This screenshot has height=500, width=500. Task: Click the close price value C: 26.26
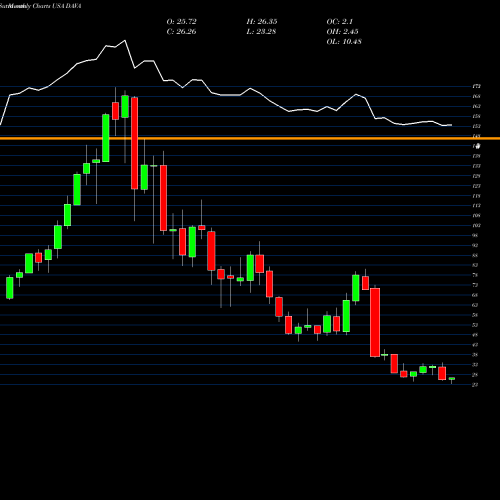pos(181,32)
